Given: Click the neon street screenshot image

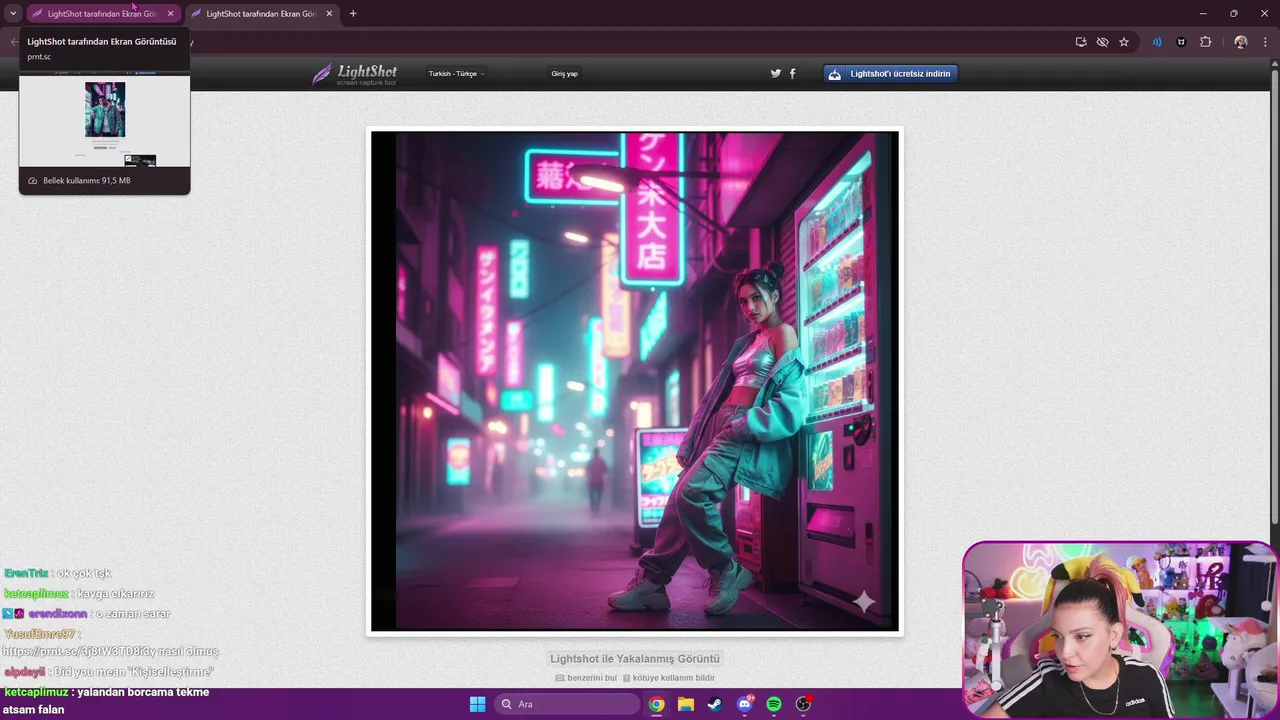Looking at the screenshot, I should (x=634, y=381).
